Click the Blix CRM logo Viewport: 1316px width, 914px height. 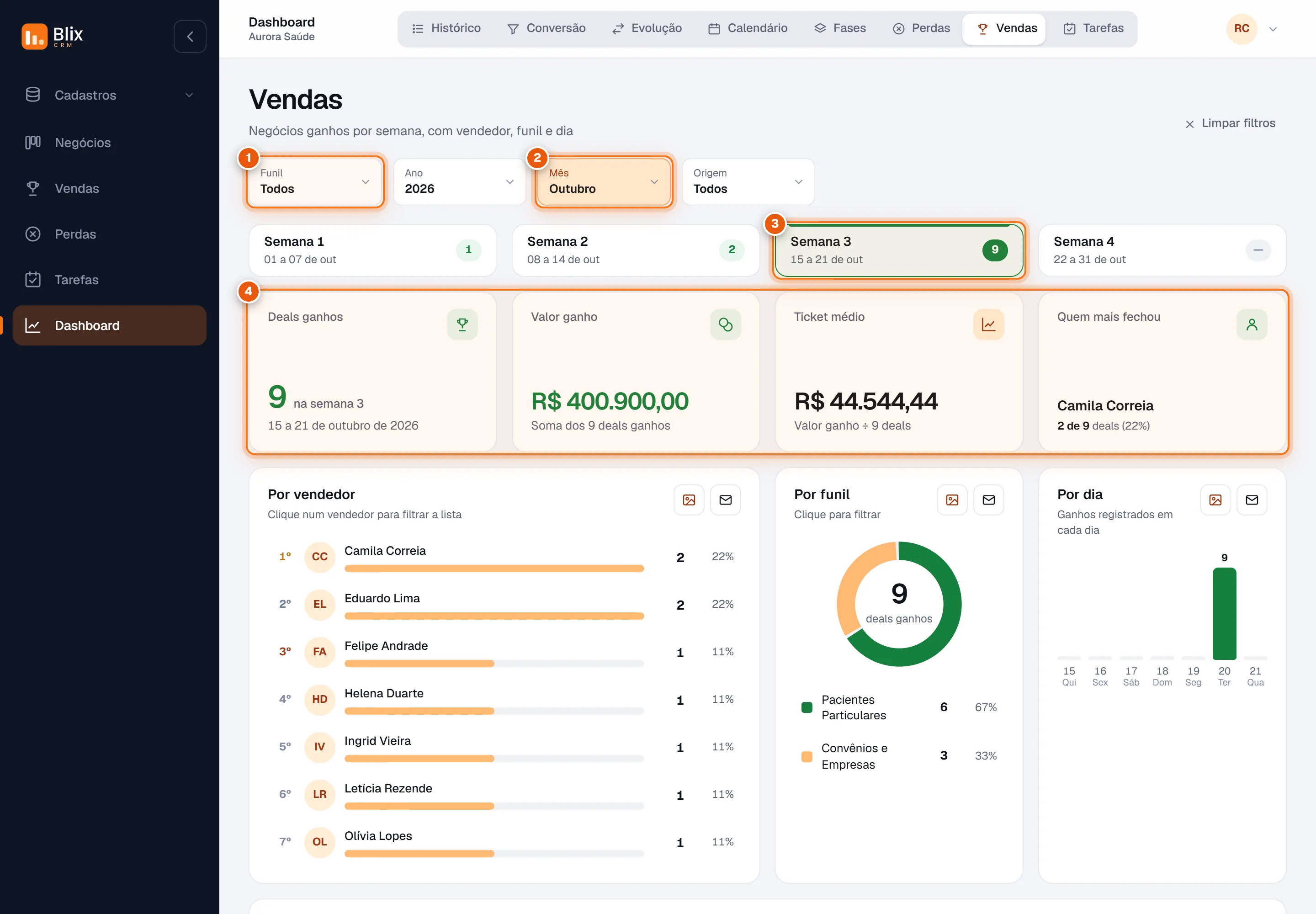pyautogui.click(x=52, y=36)
